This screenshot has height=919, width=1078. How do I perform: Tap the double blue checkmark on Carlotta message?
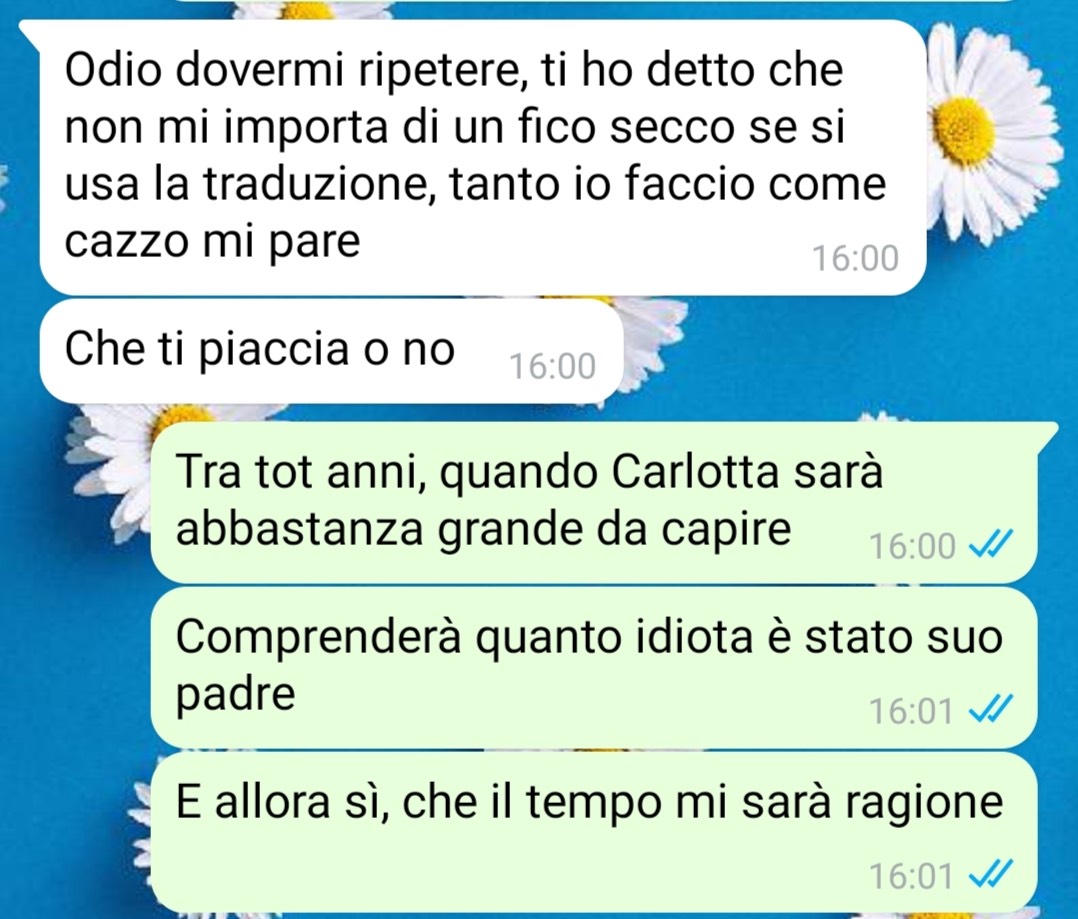990,546
